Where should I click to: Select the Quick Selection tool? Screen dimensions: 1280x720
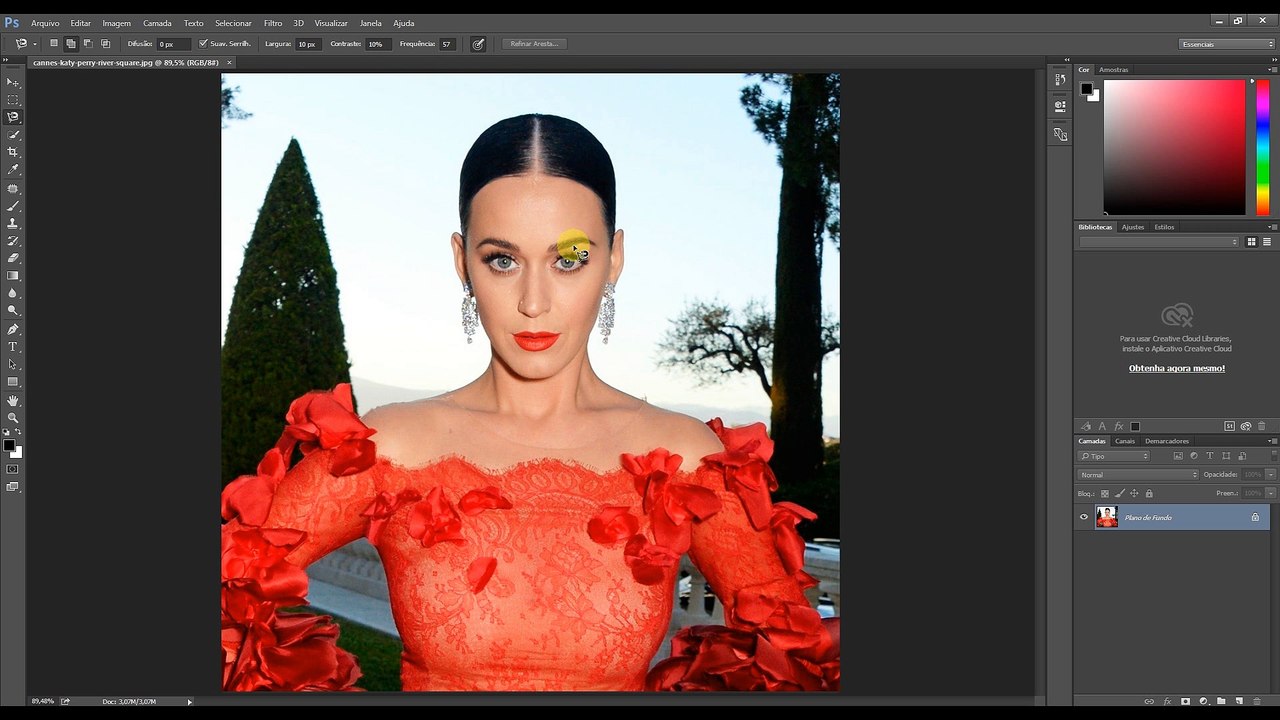click(x=13, y=135)
